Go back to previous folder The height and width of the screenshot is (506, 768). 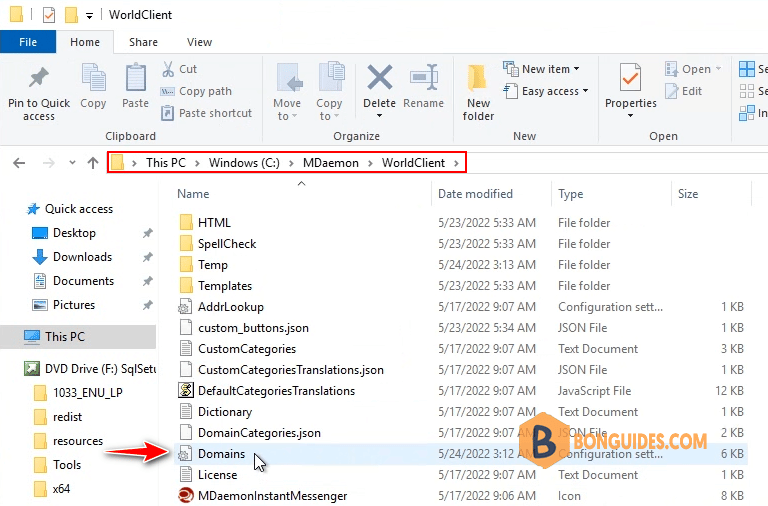click(19, 163)
